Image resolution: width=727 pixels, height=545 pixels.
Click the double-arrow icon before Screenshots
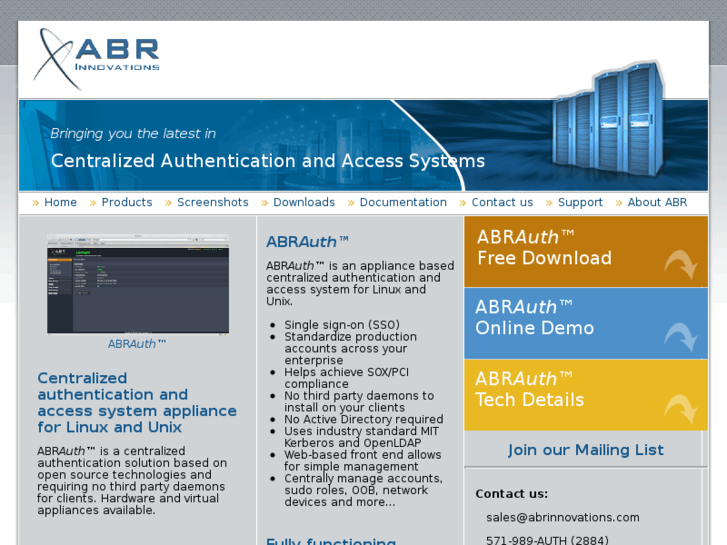tap(168, 203)
